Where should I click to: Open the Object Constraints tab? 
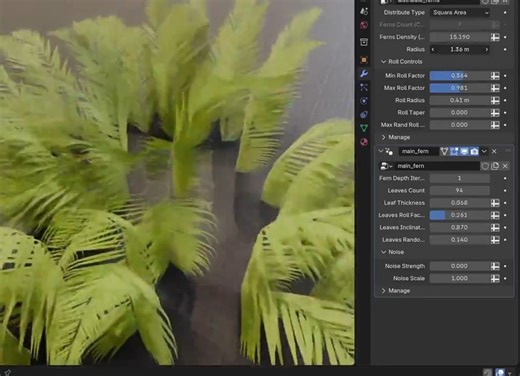(364, 114)
